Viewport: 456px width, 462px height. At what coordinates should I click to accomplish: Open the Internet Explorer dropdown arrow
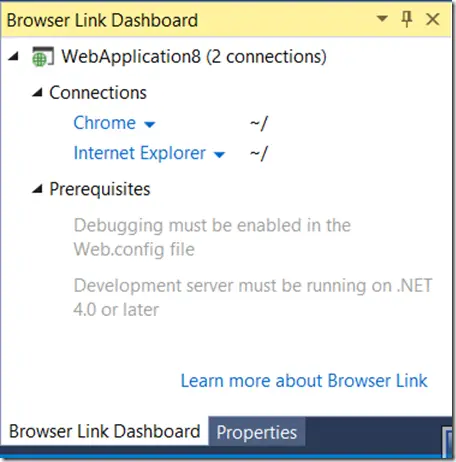coord(219,155)
